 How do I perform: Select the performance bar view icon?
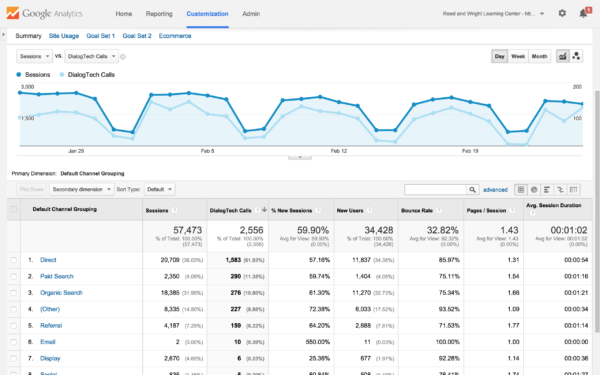coord(547,189)
